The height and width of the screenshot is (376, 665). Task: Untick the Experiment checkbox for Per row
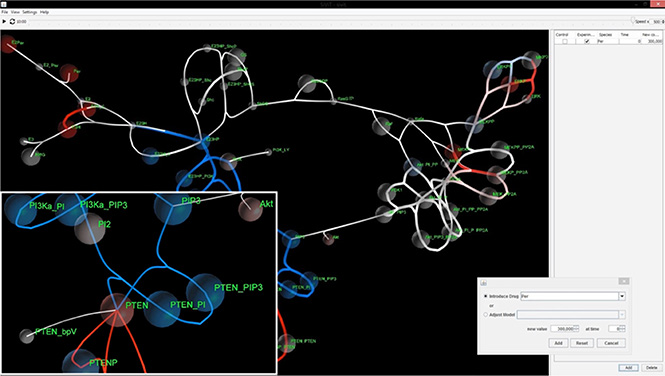point(587,41)
